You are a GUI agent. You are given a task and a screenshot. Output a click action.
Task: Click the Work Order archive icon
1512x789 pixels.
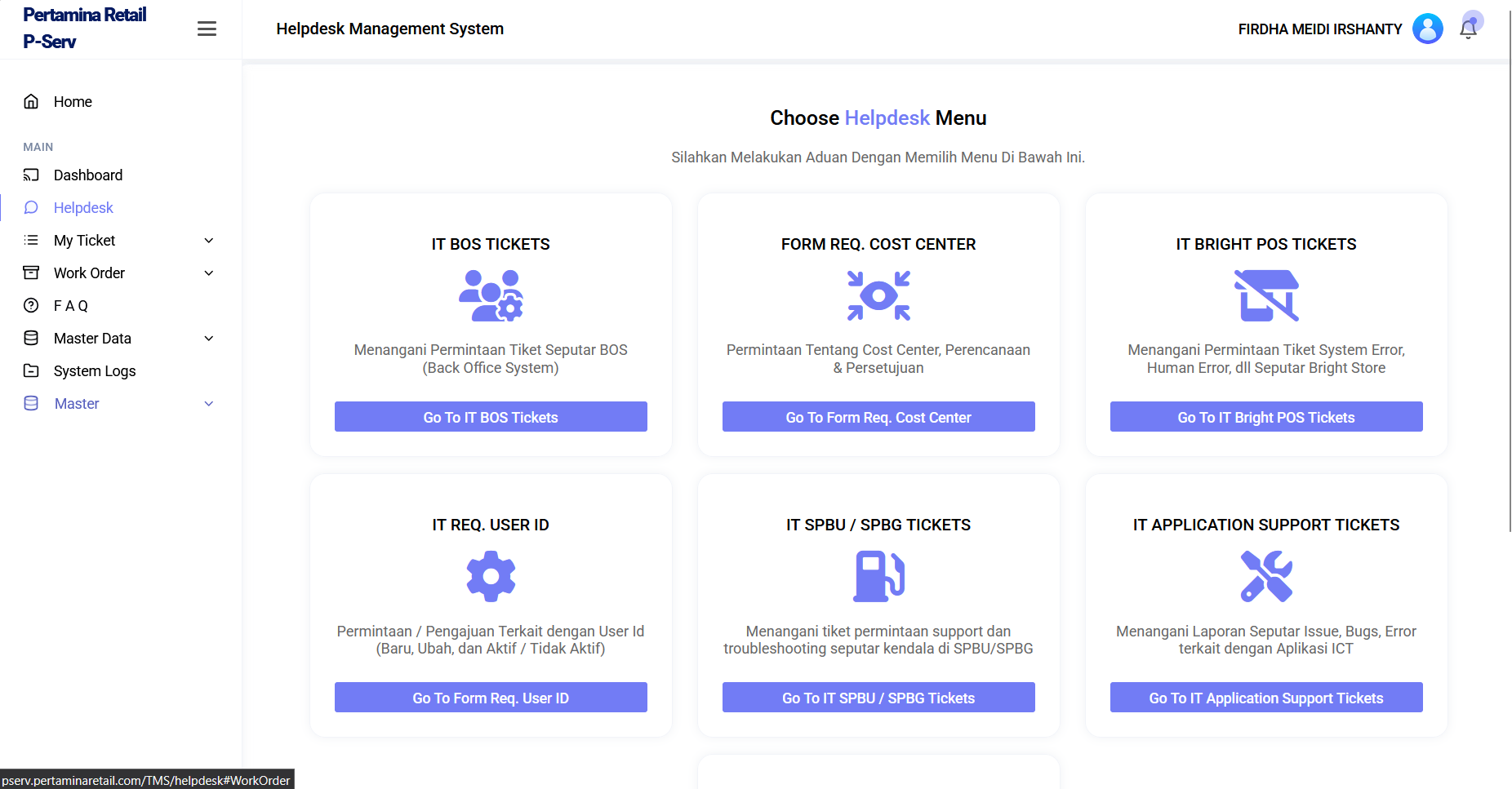(x=31, y=273)
